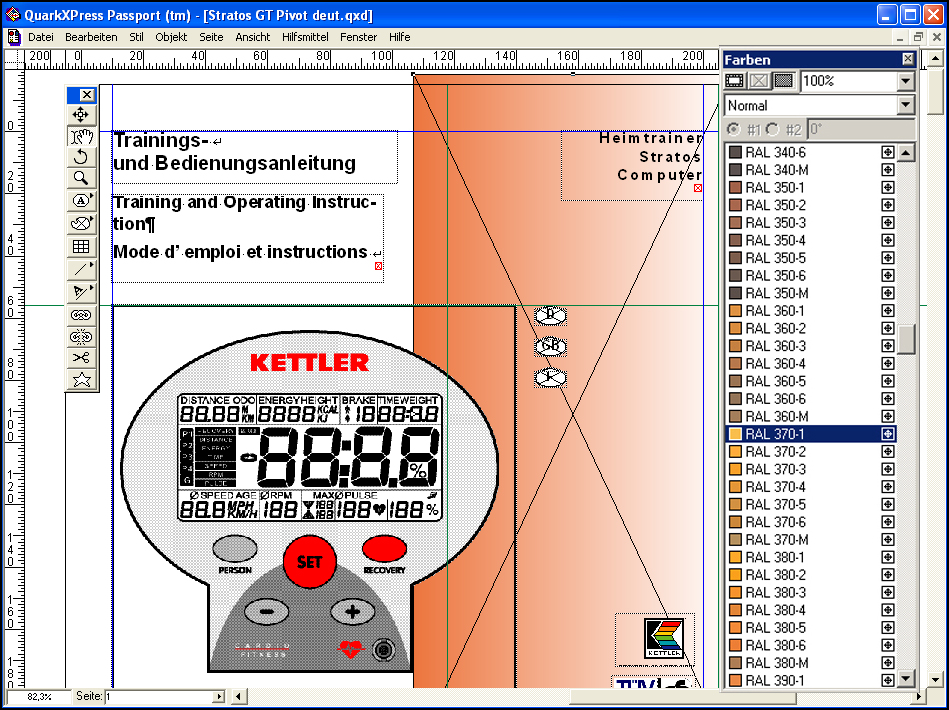Click the 82,3% zoom percentage field
Image resolution: width=949 pixels, height=710 pixels.
click(39, 697)
